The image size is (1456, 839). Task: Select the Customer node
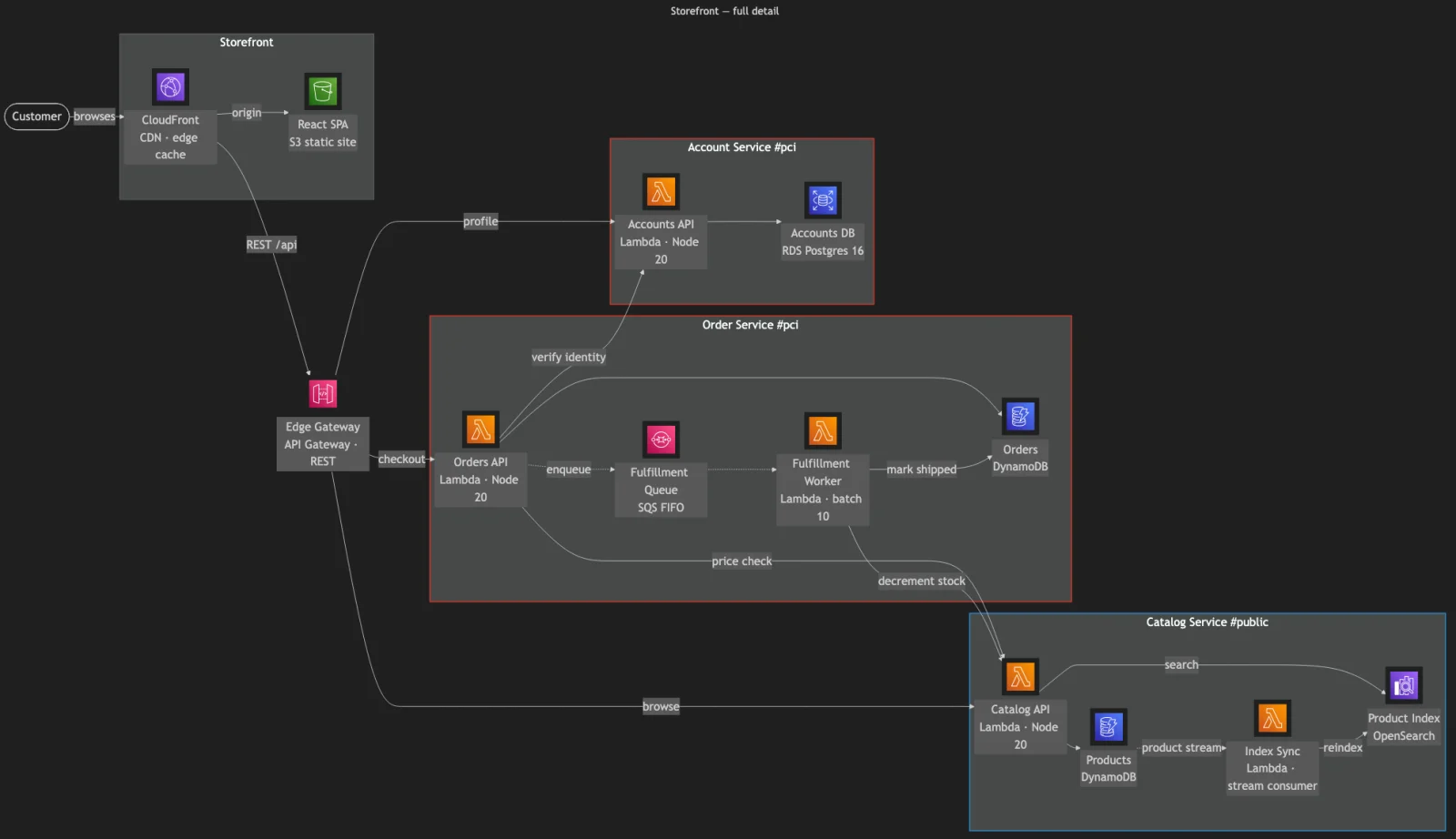coord(36,116)
